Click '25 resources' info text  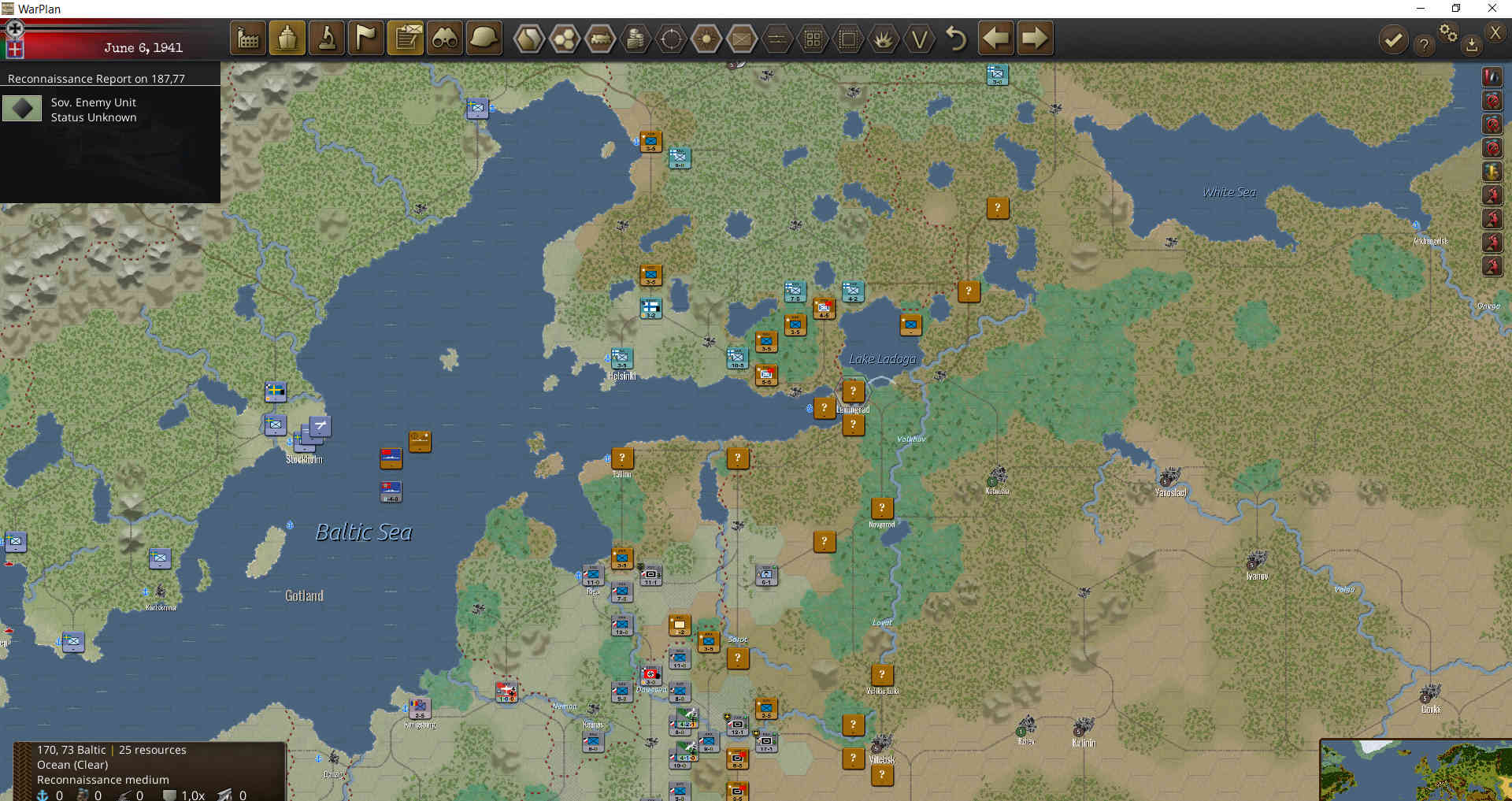153,750
